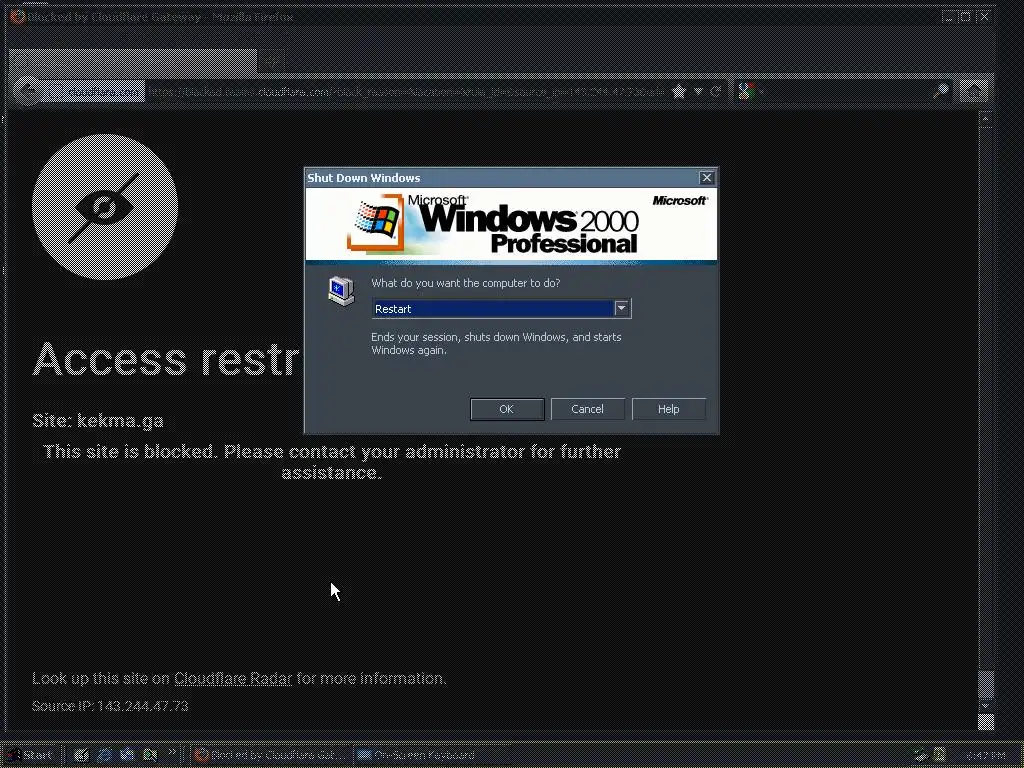The image size is (1024, 768).
Task: Click page scrollbar up arrow
Action: [x=986, y=119]
